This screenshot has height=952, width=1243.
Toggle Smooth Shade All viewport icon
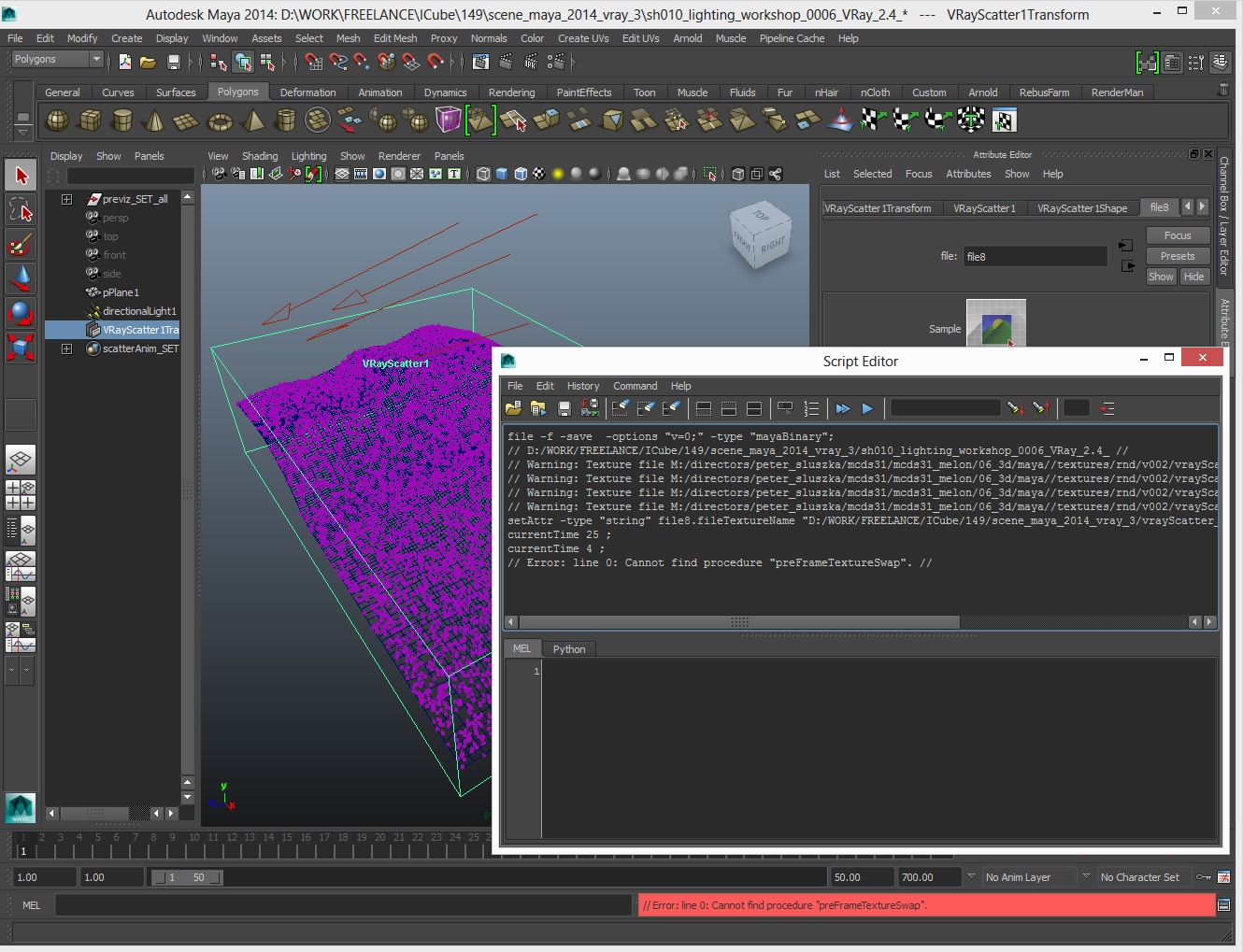pos(502,174)
